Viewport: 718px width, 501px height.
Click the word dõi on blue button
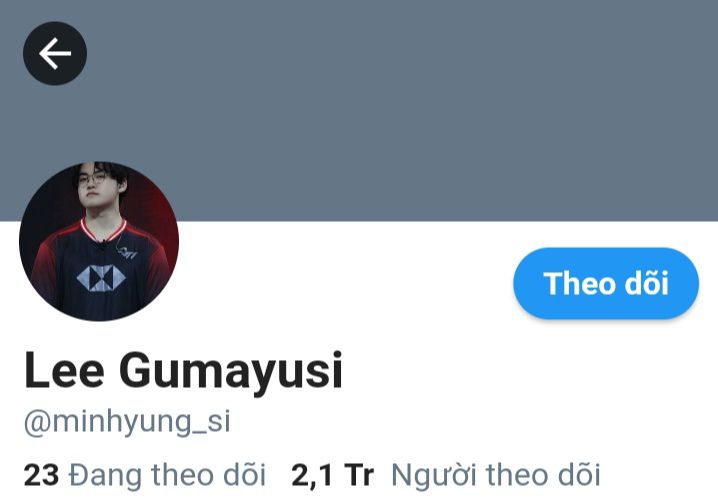tap(647, 283)
